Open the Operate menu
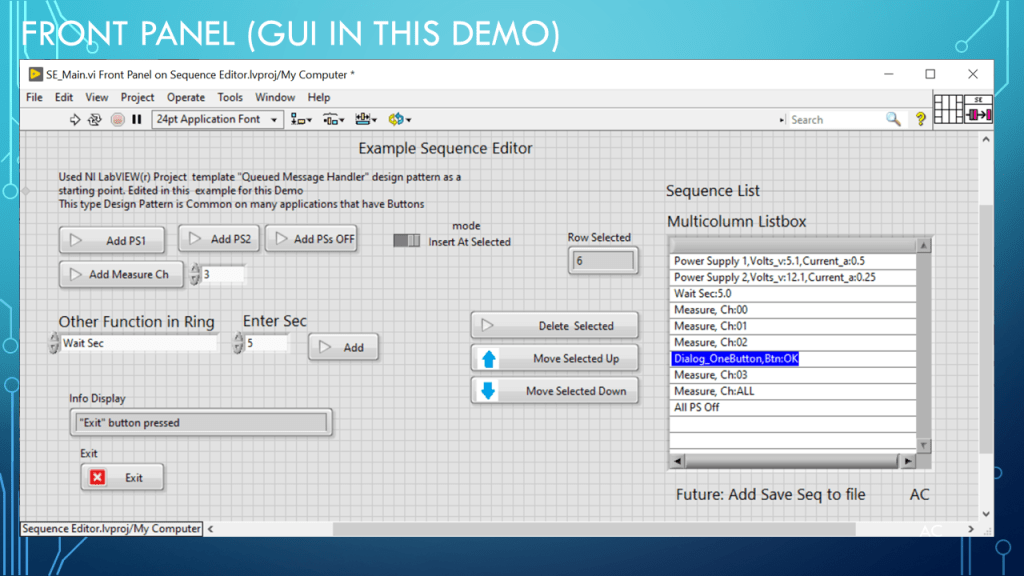The height and width of the screenshot is (576, 1024). pyautogui.click(x=185, y=97)
